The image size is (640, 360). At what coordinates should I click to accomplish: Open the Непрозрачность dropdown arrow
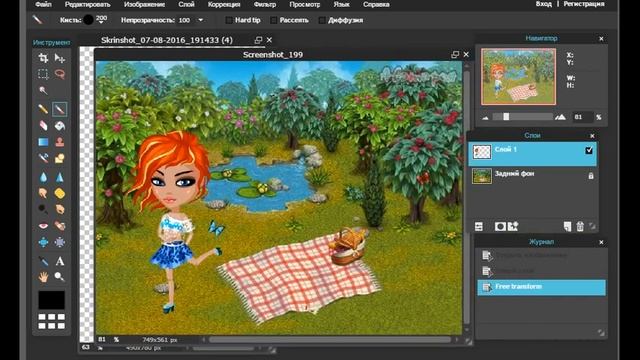coord(200,20)
